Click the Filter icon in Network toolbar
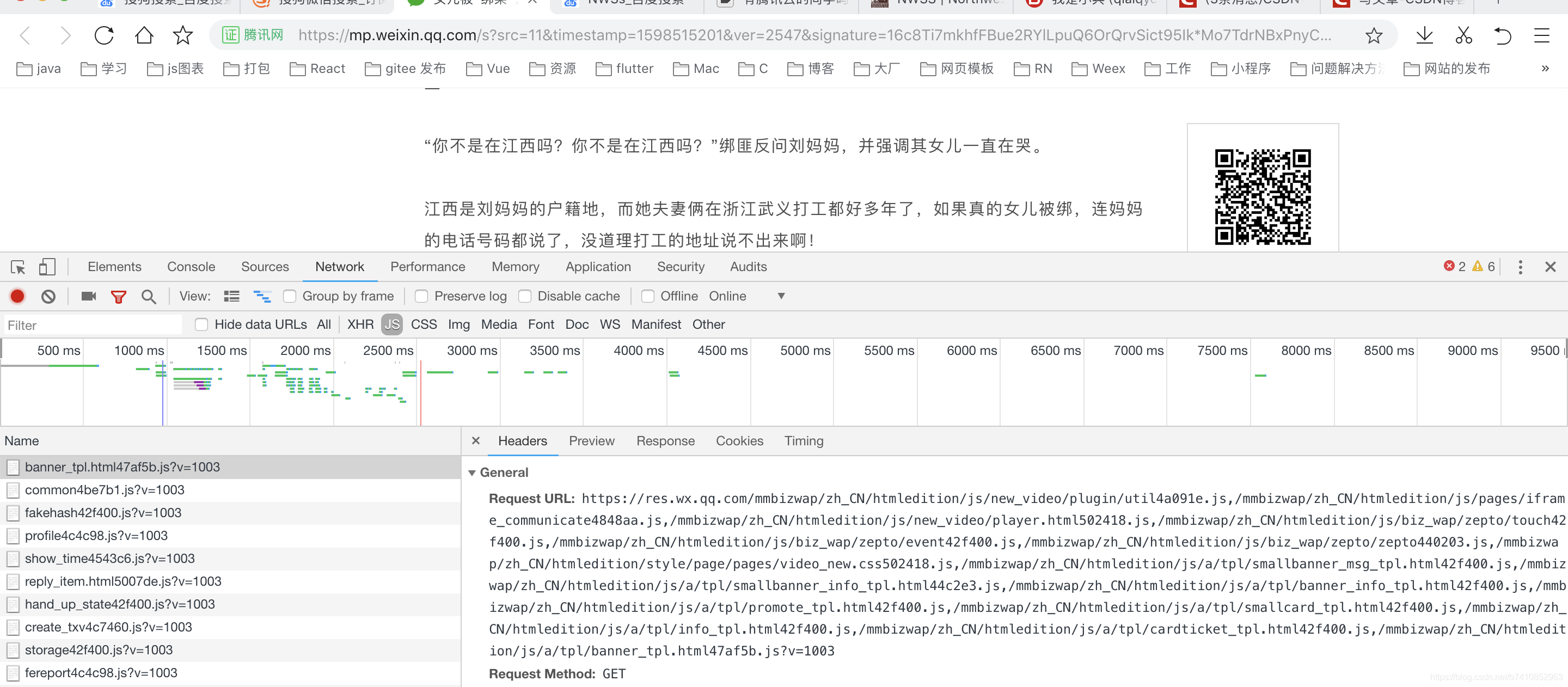 pos(118,296)
